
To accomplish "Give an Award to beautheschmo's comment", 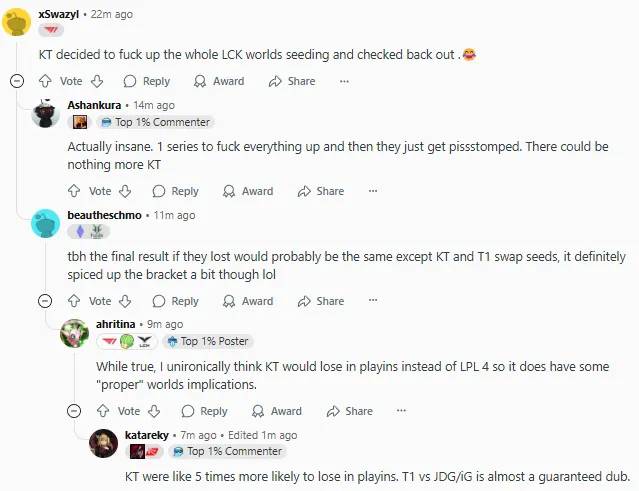I will [x=248, y=301].
